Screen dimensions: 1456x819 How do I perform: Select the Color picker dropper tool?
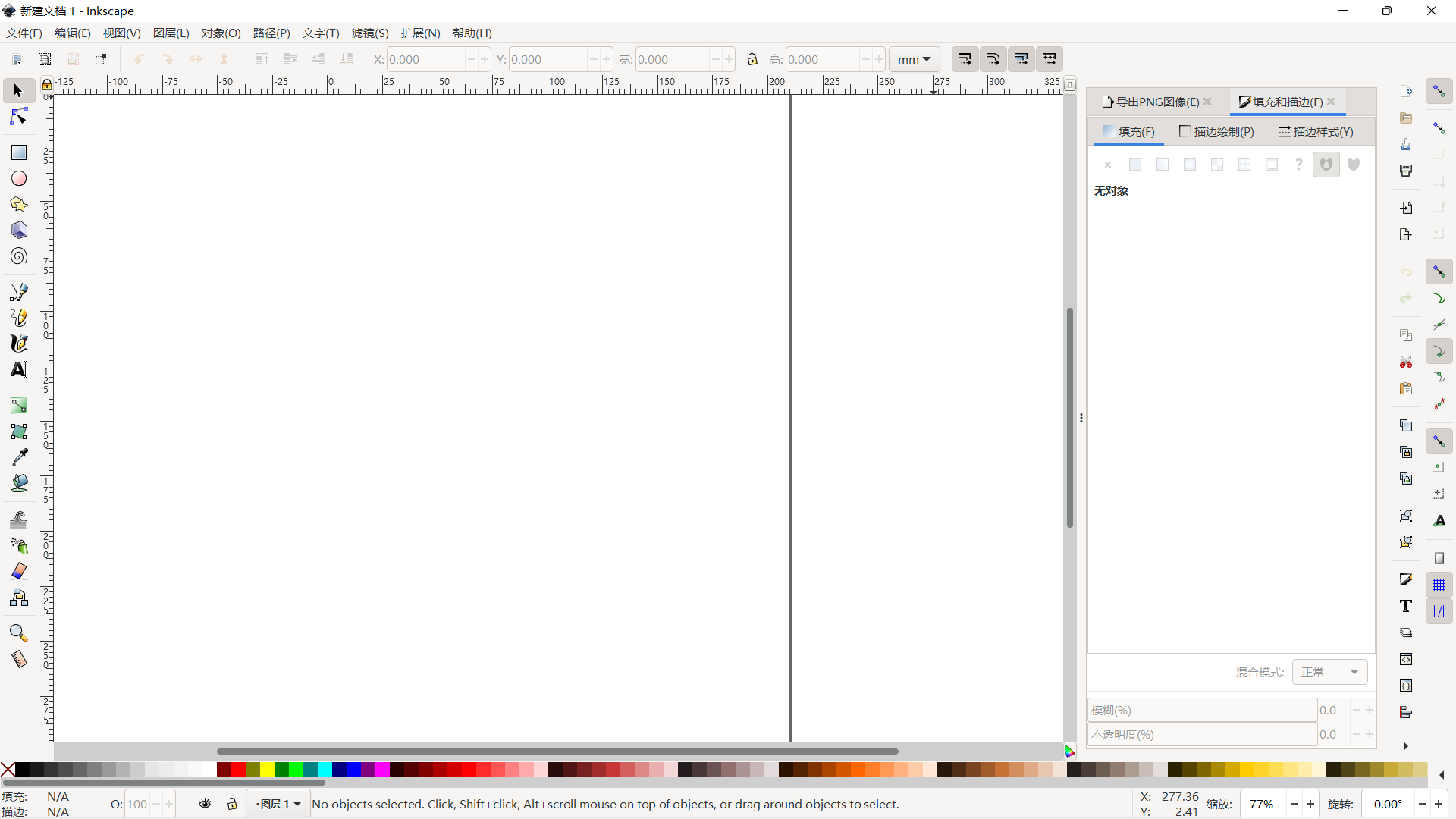pos(19,457)
